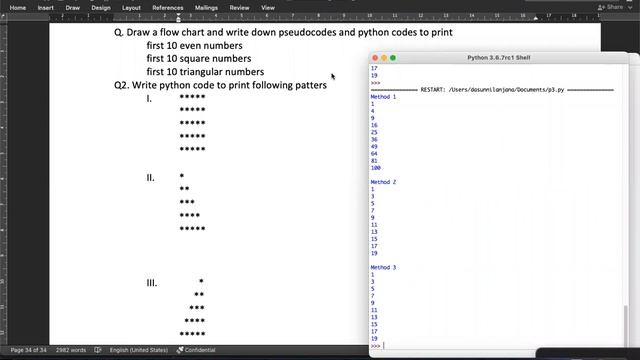Click the spelling and proofing status icon

(x=98, y=350)
